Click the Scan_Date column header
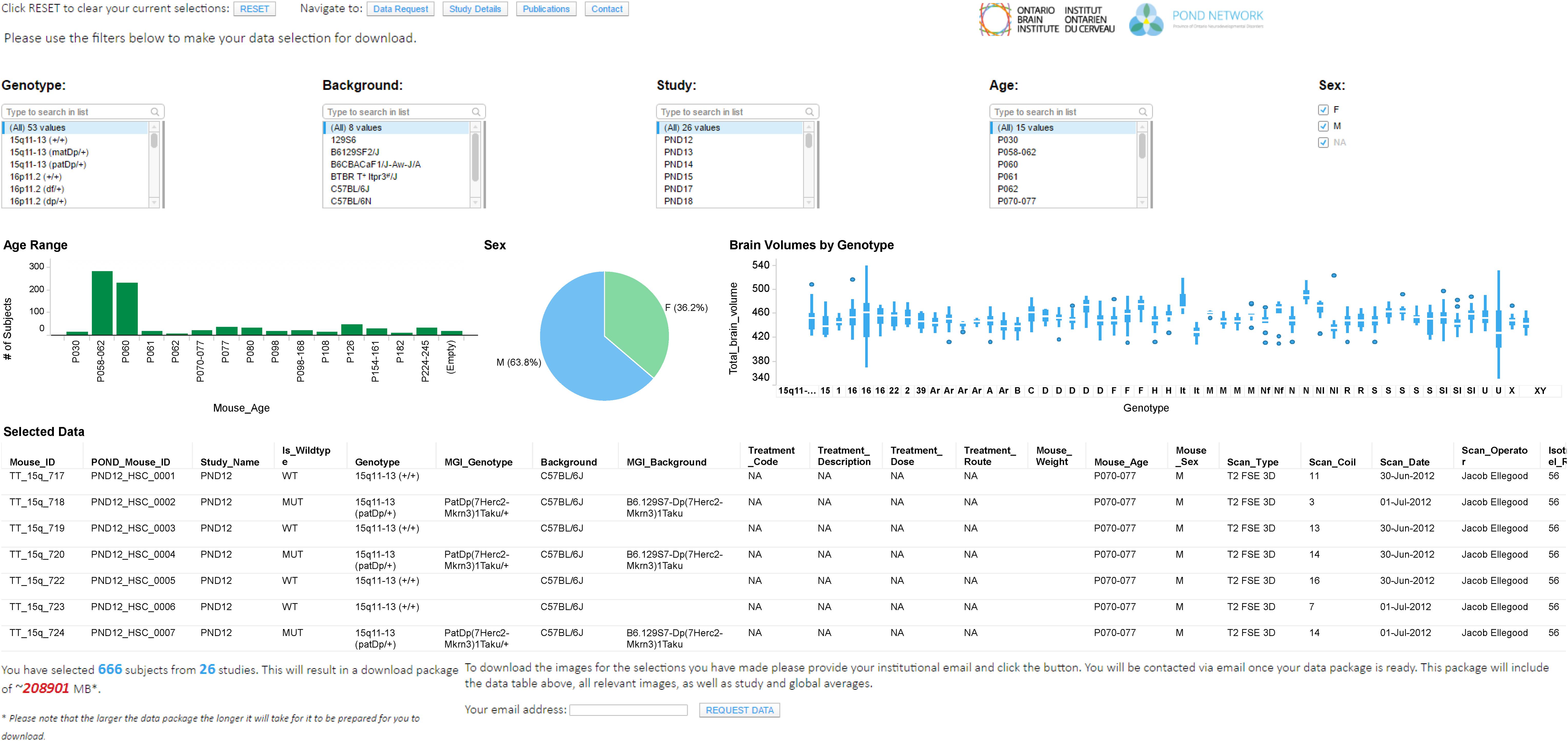 point(1404,462)
